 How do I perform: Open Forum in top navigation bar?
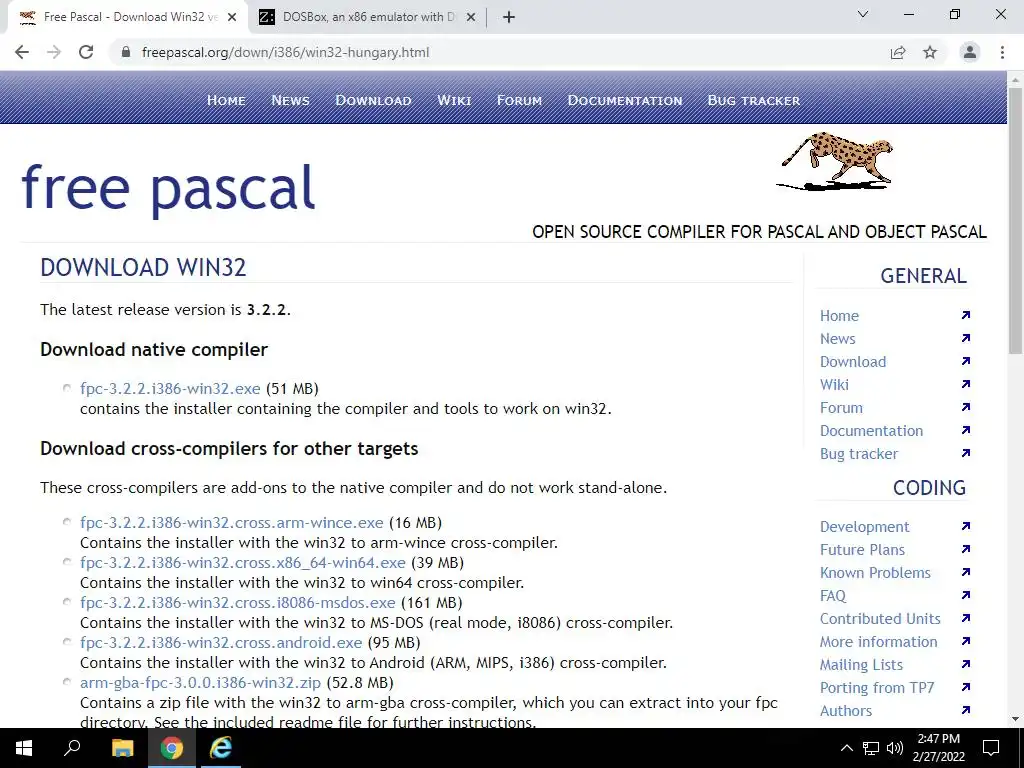click(519, 100)
